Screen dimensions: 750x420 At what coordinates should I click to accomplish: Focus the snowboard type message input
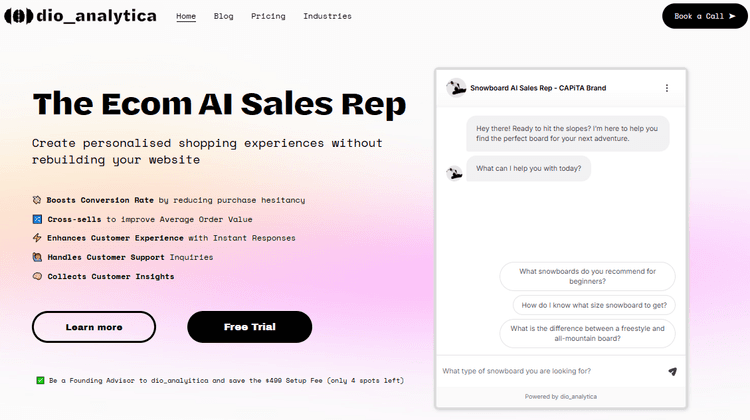point(550,371)
